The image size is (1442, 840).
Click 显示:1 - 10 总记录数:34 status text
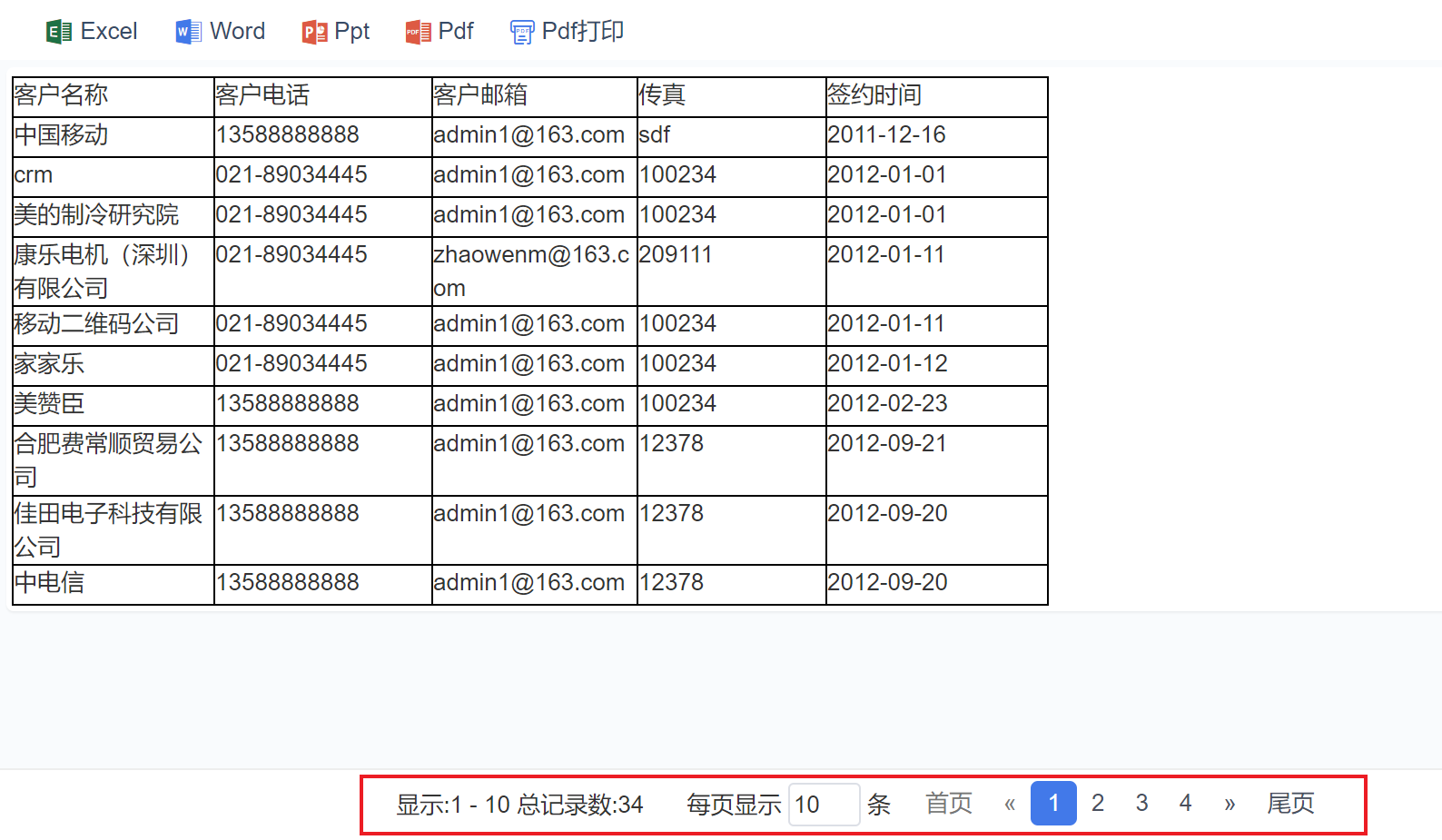pyautogui.click(x=519, y=805)
